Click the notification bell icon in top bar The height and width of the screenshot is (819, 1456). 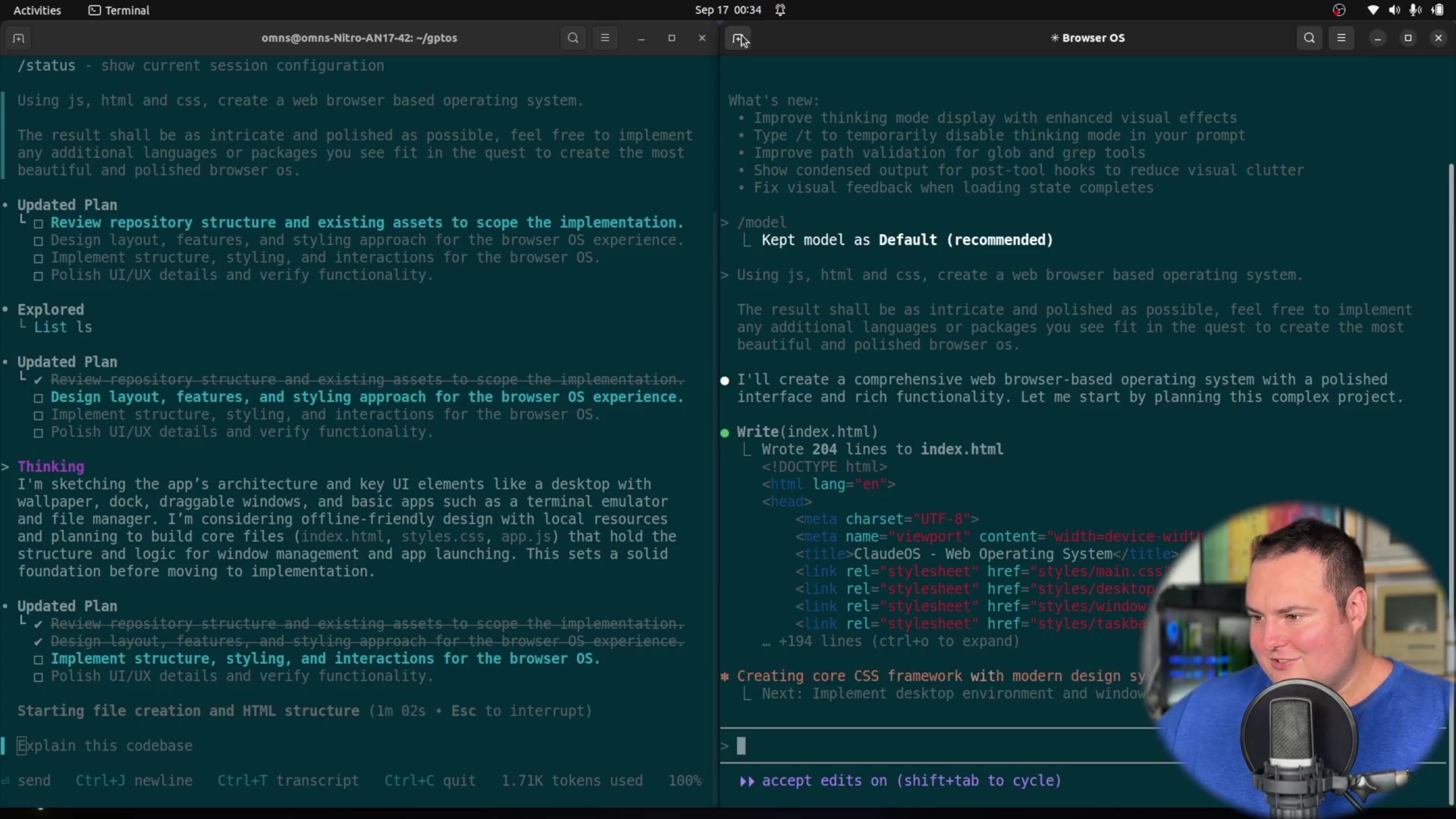tap(780, 10)
